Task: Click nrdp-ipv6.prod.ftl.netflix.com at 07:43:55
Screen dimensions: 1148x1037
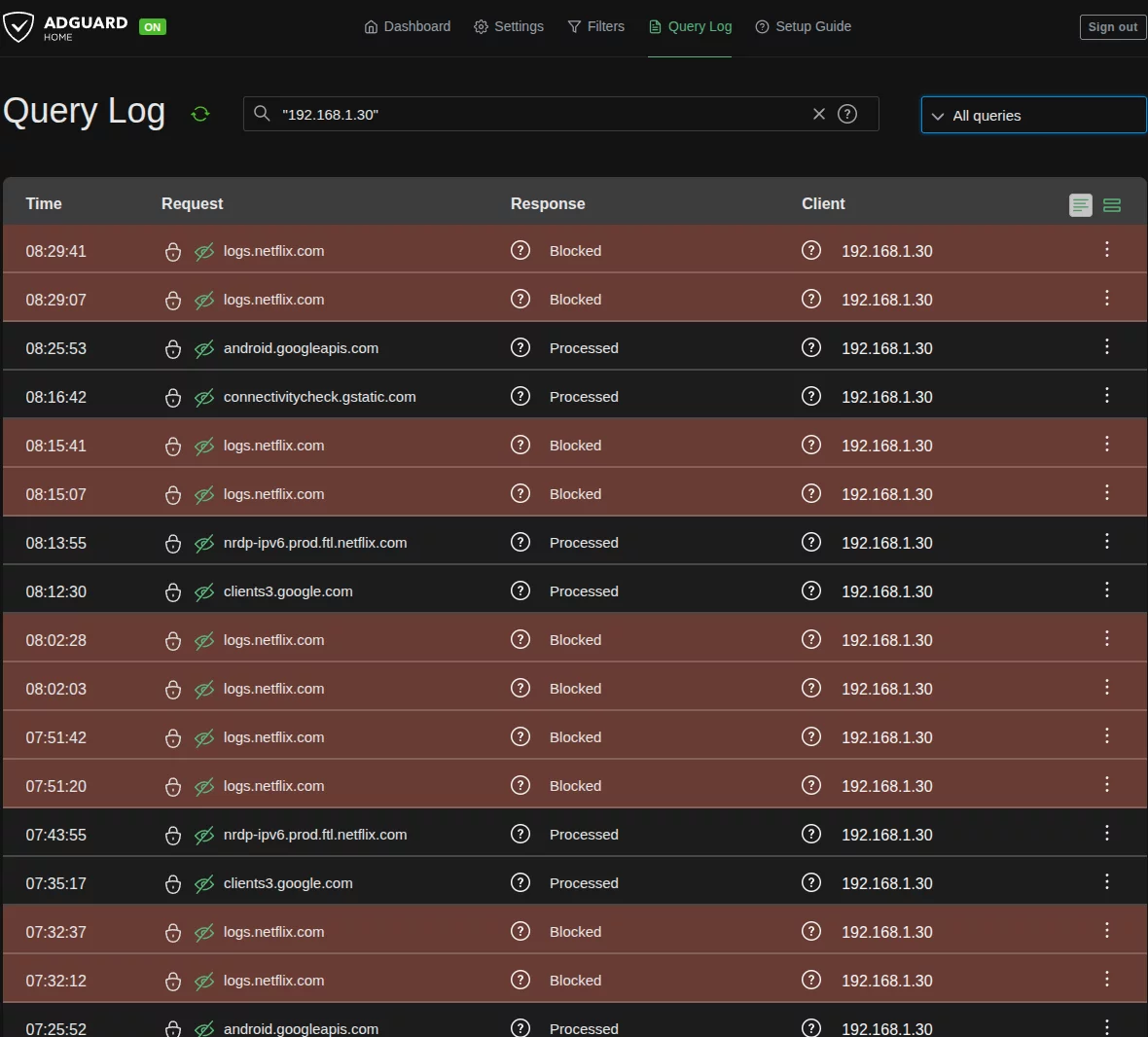Action: click(315, 835)
